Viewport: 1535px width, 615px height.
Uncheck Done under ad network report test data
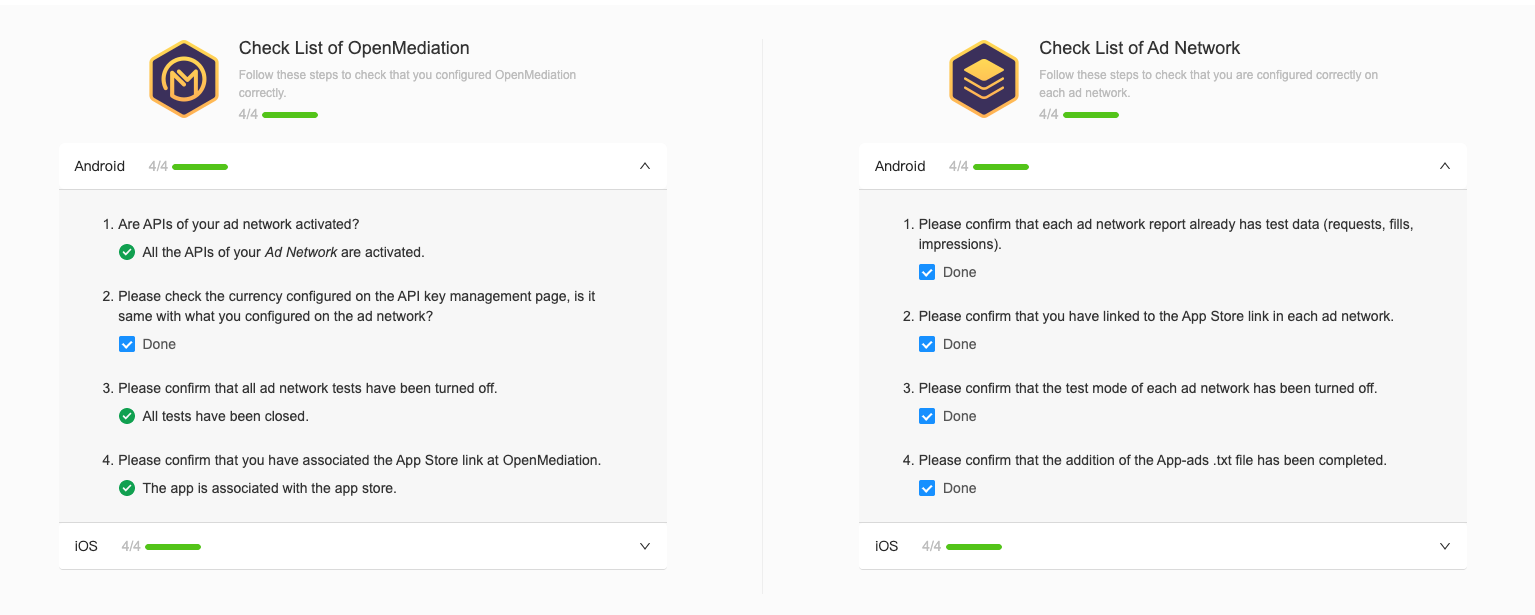[x=927, y=272]
